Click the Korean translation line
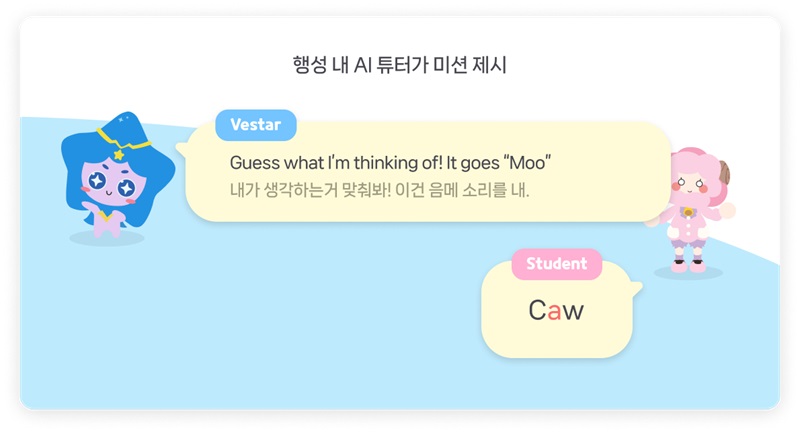 click(x=378, y=189)
